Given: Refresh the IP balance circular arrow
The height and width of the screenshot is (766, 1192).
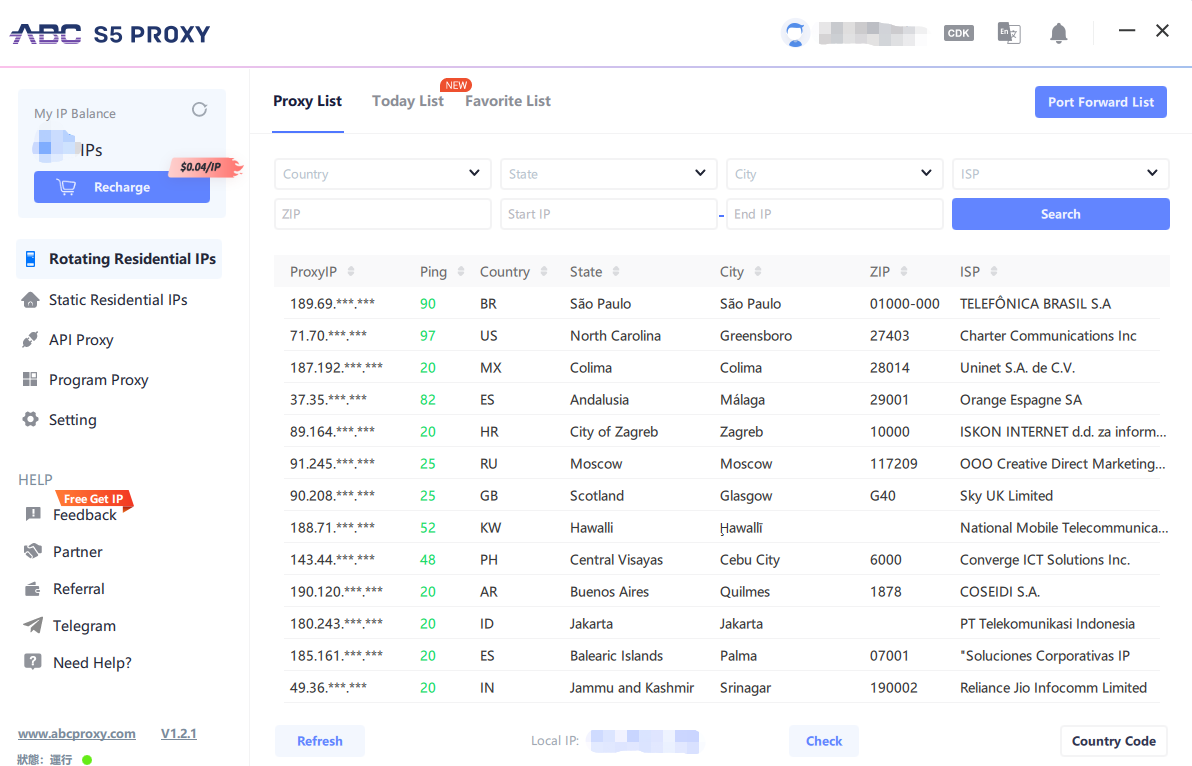Looking at the screenshot, I should pos(199,110).
